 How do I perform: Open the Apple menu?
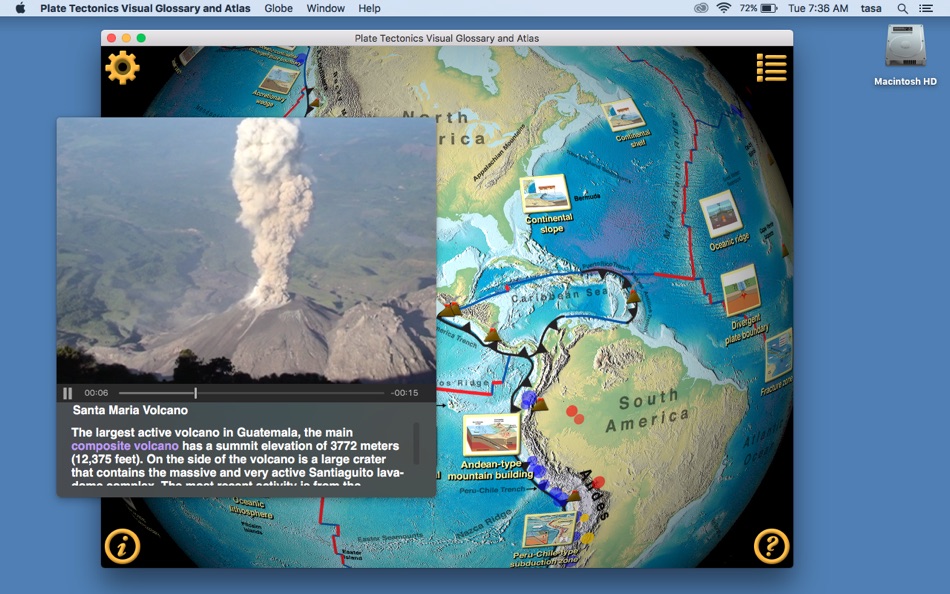20,8
